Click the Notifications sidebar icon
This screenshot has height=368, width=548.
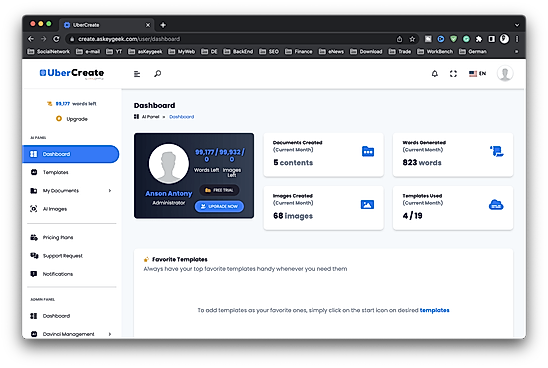34,274
